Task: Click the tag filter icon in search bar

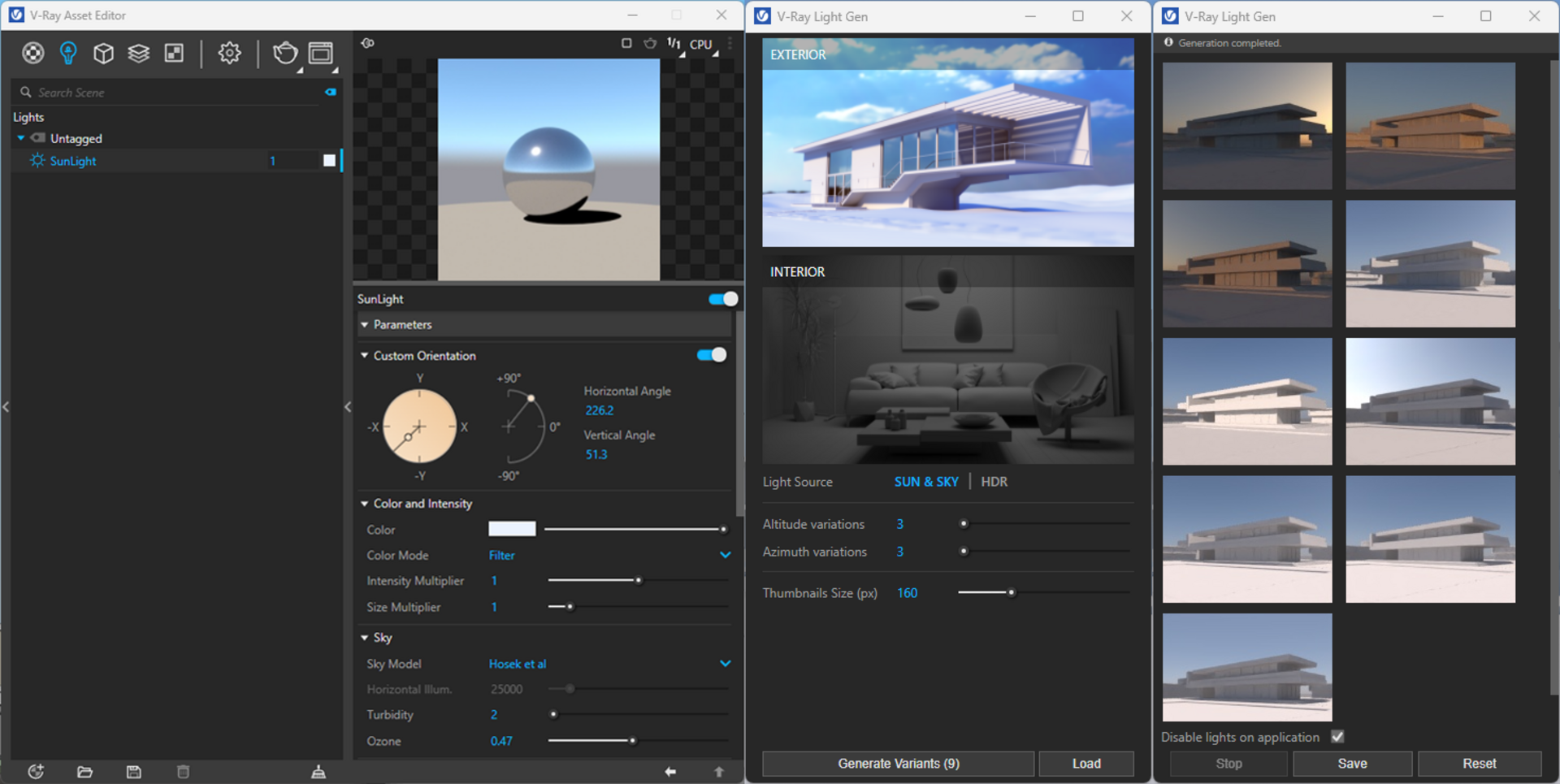Action: click(331, 92)
